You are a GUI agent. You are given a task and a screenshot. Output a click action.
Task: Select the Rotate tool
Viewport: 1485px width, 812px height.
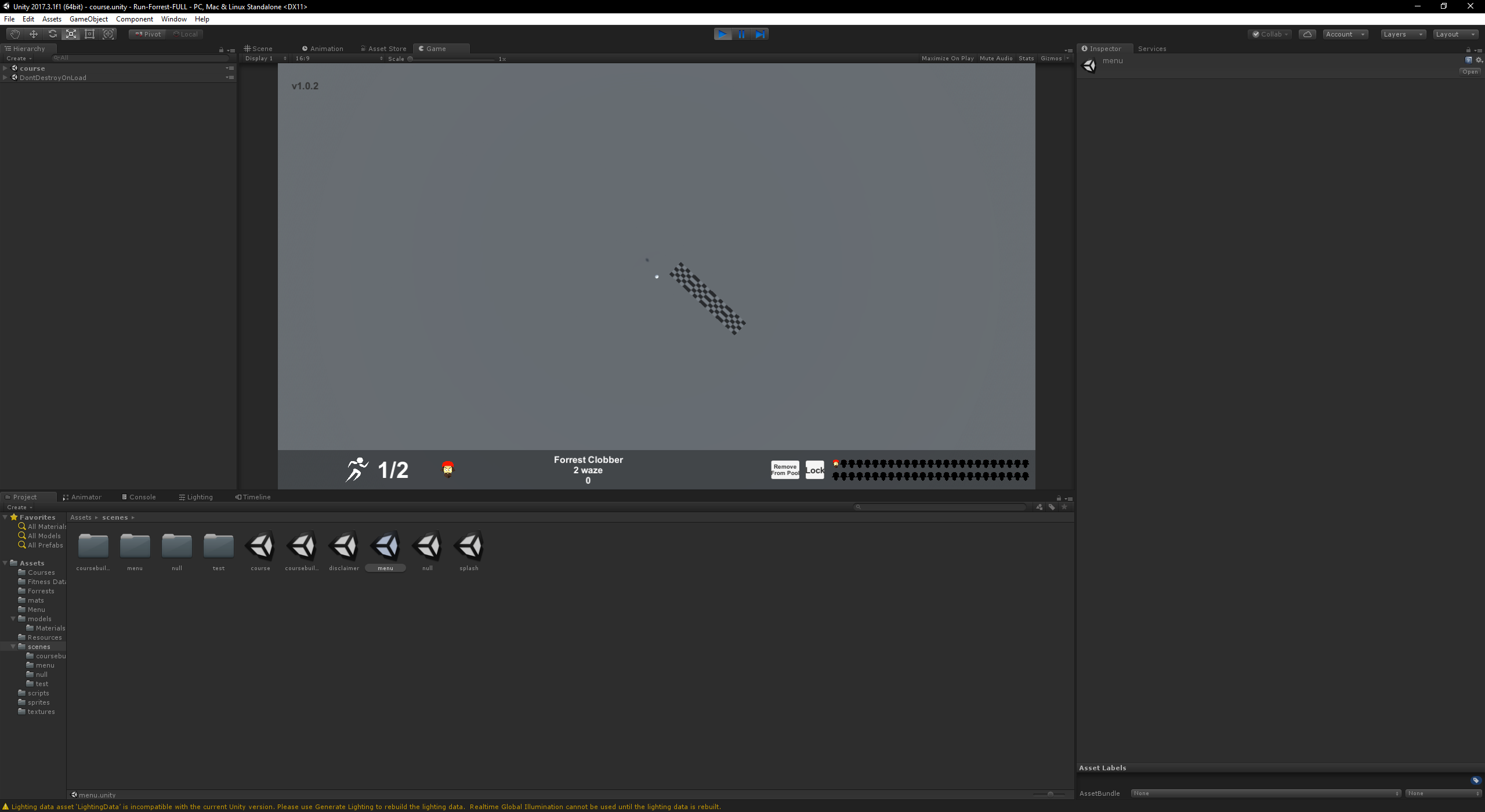(x=52, y=34)
